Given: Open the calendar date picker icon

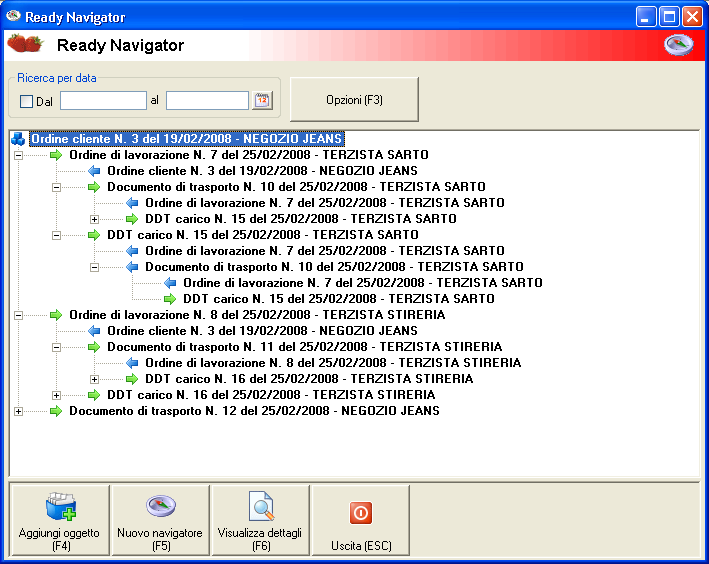Looking at the screenshot, I should 262,100.
